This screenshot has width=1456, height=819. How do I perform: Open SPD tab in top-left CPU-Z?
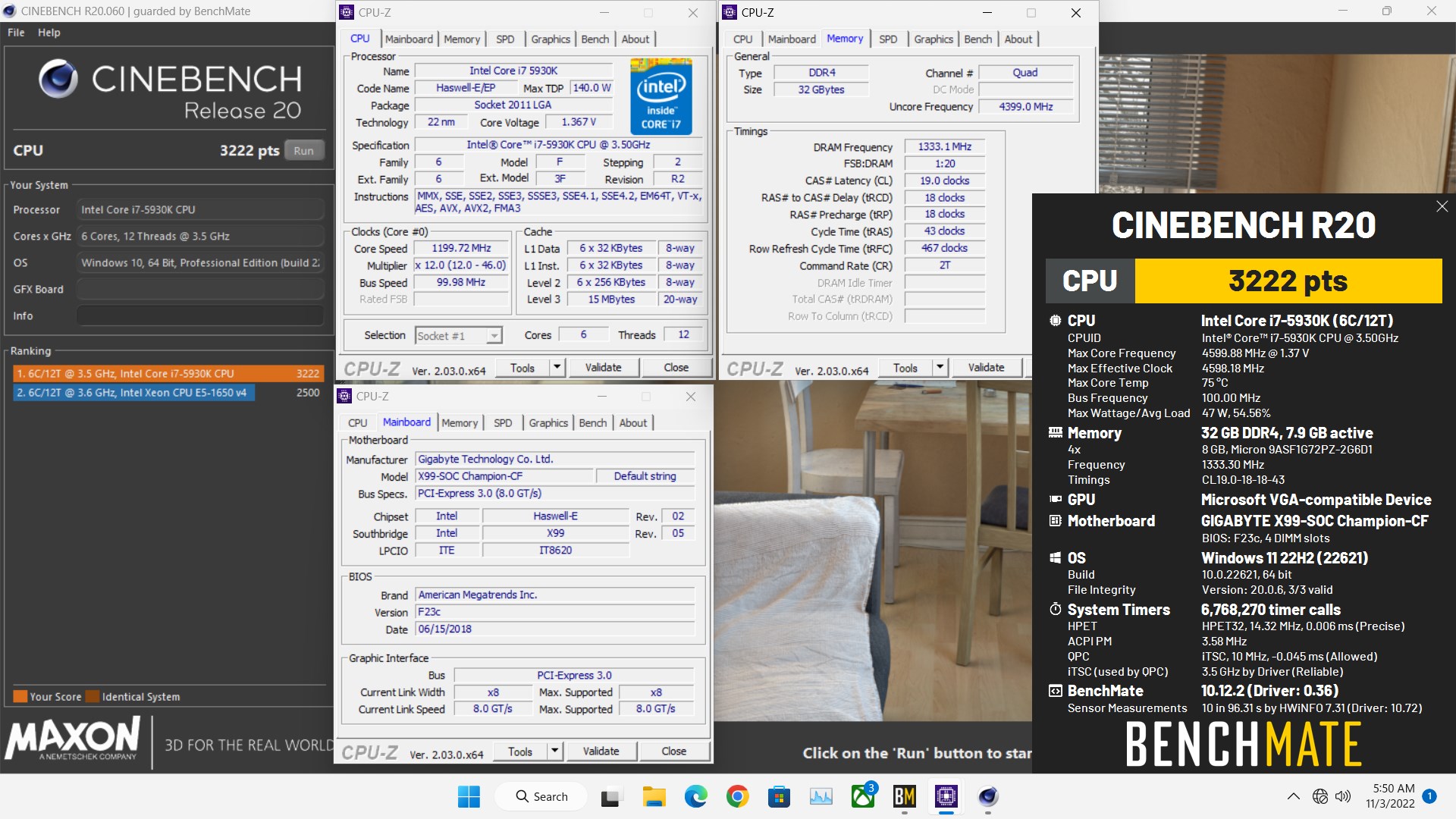pos(505,39)
